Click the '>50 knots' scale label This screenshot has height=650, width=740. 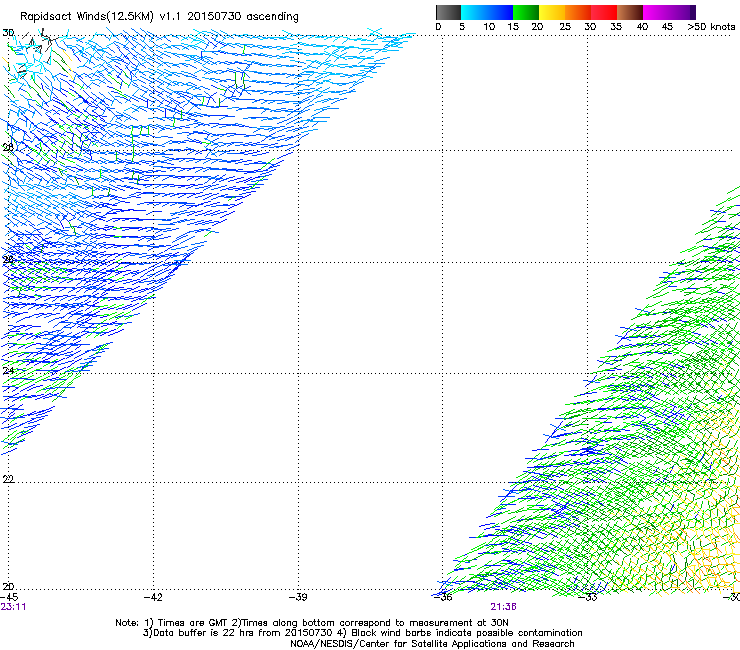711,27
